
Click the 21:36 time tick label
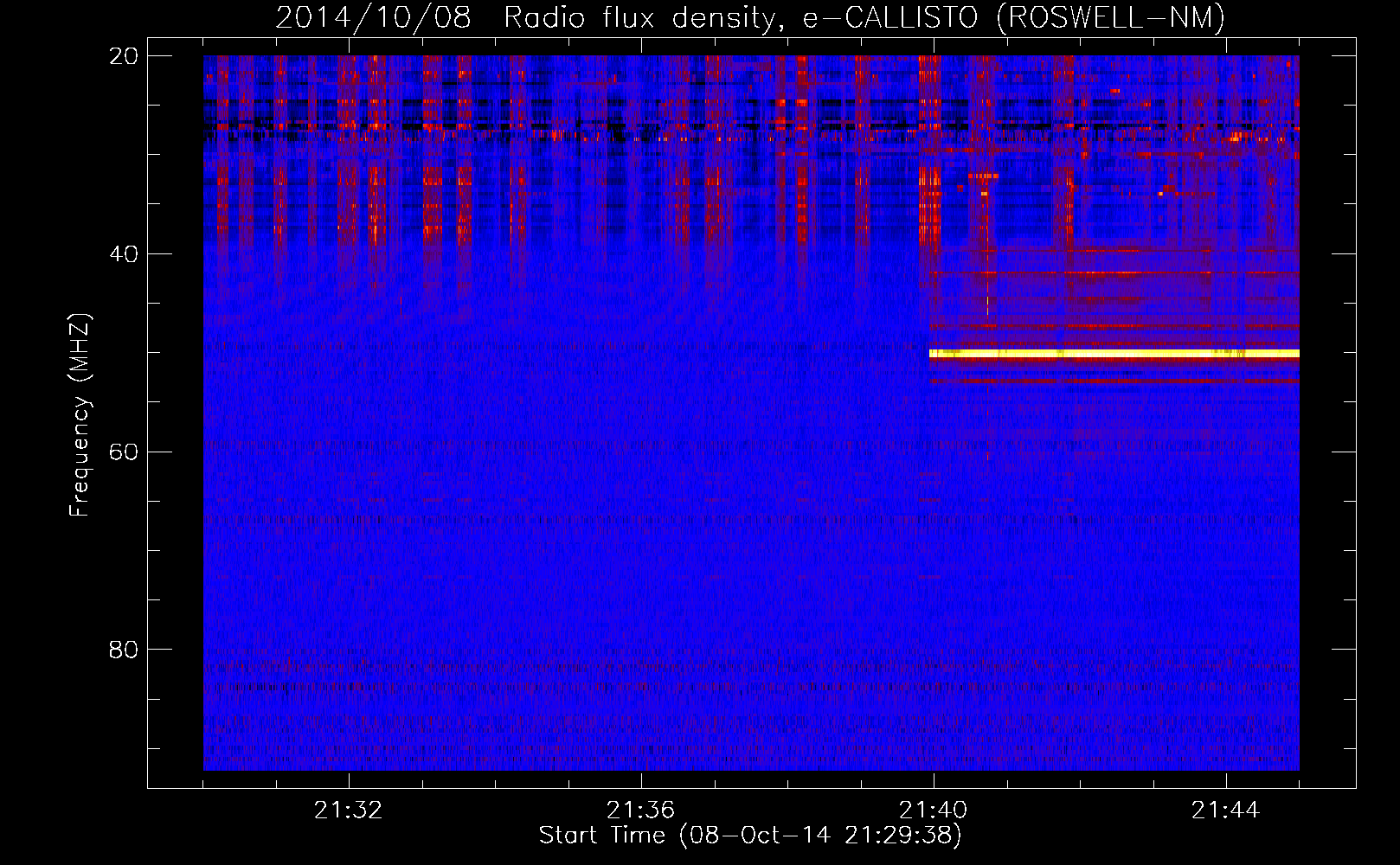click(x=640, y=811)
